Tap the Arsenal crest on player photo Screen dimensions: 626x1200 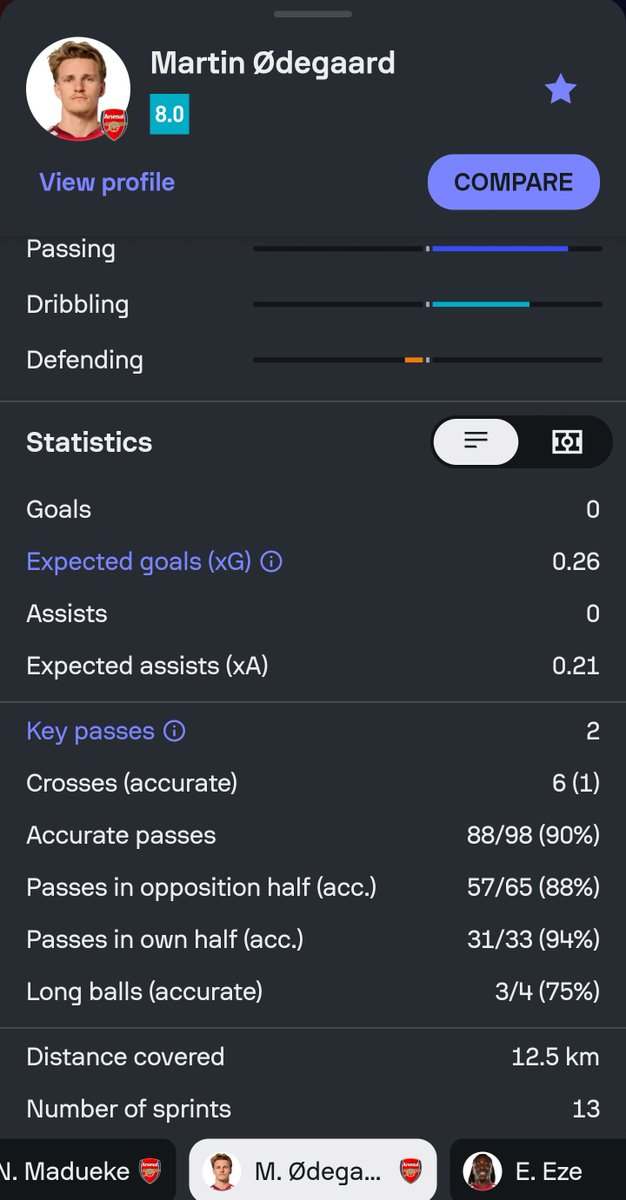[115, 124]
